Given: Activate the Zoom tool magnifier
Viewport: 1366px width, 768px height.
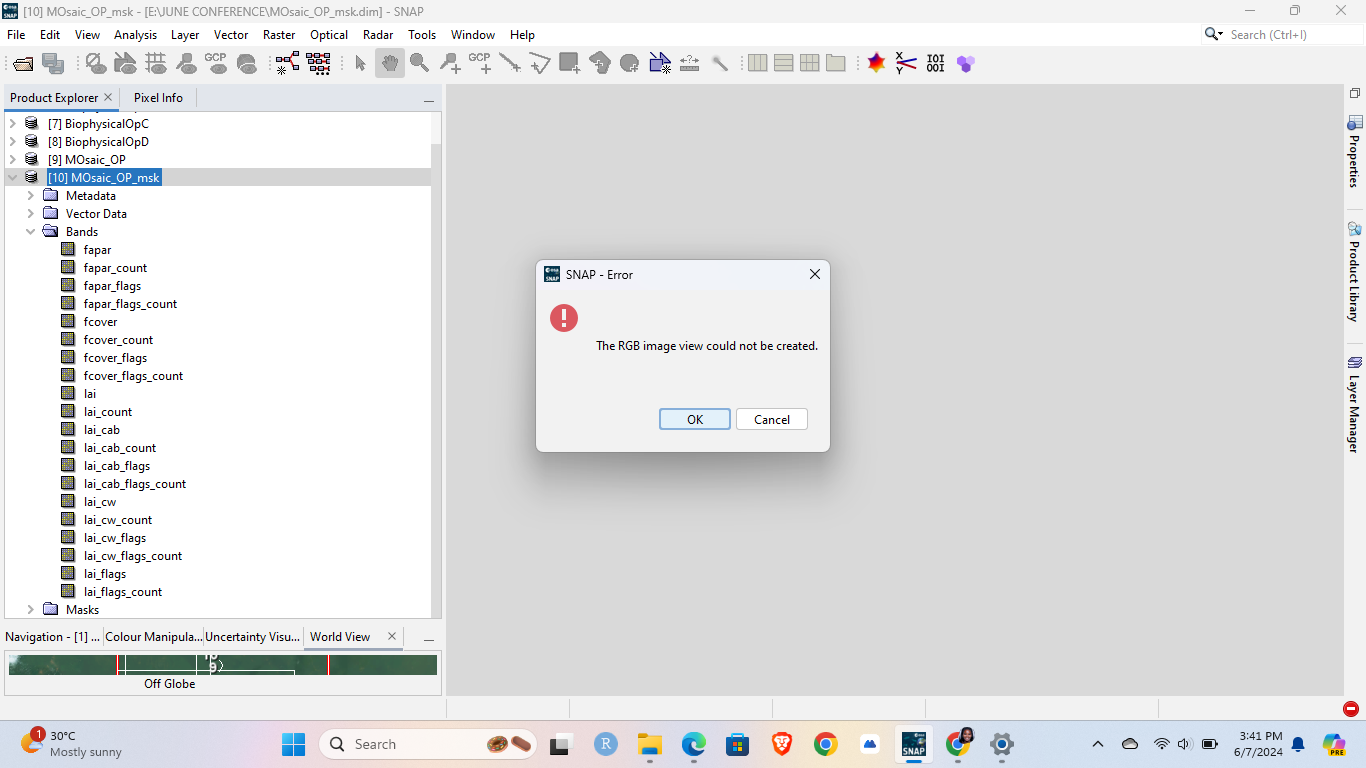Looking at the screenshot, I should [x=419, y=62].
